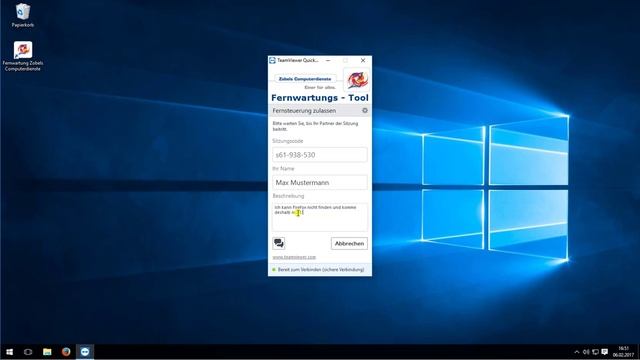Image resolution: width=640 pixels, height=360 pixels.
Task: Open Papierkorb desktop icon
Action: tap(23, 16)
